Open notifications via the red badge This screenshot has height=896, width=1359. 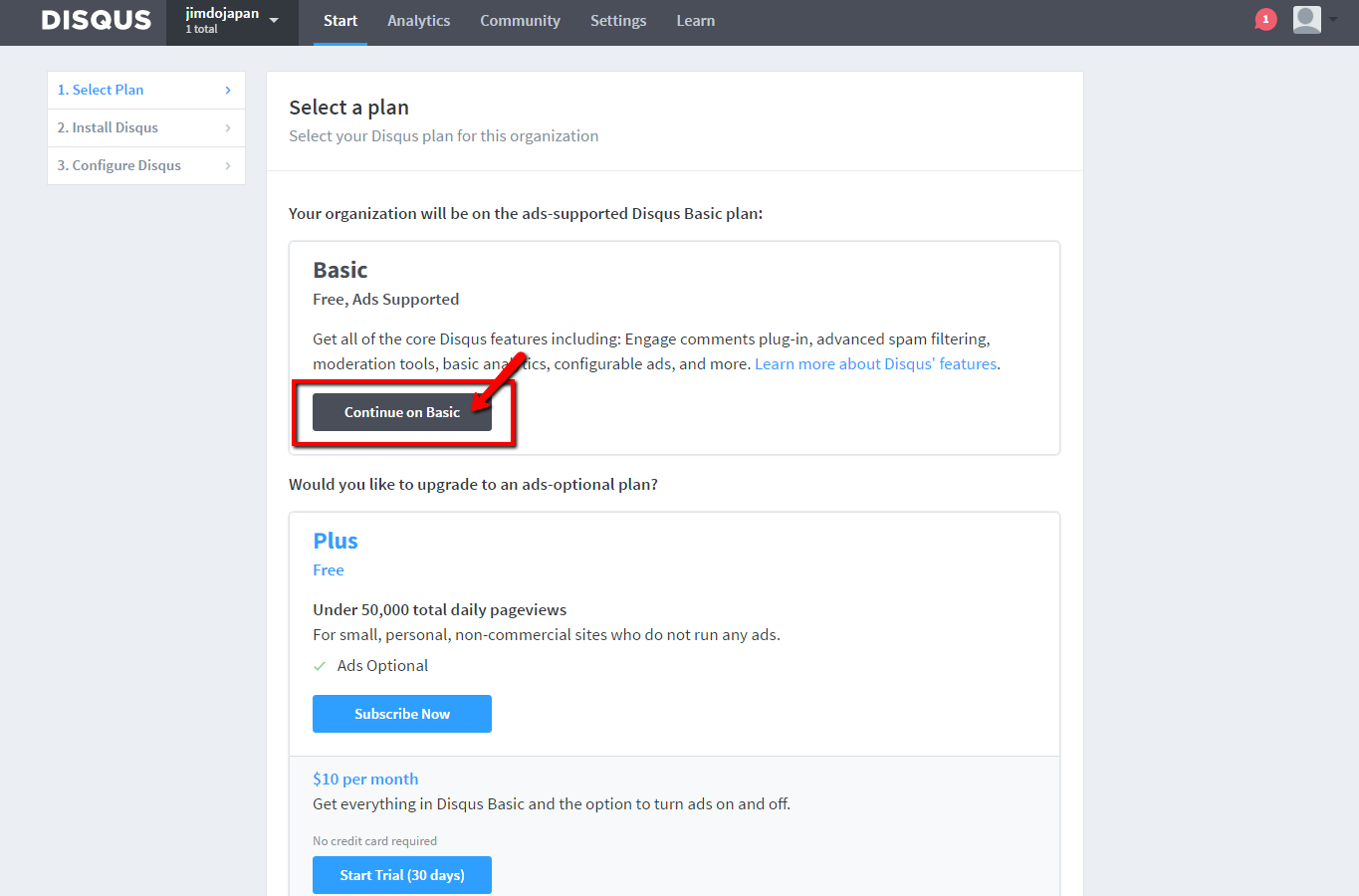coord(1264,18)
